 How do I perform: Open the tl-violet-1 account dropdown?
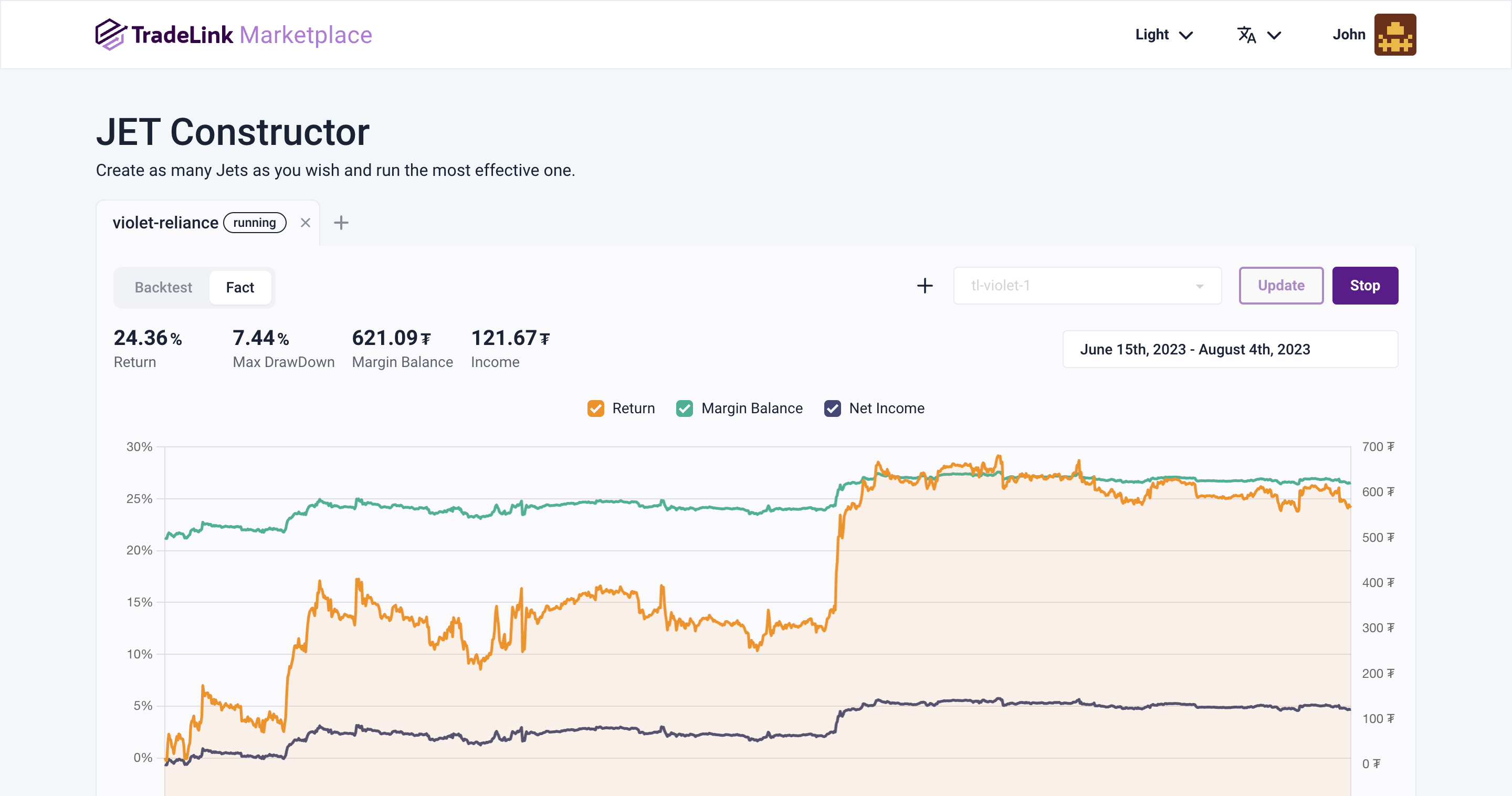pyautogui.click(x=1087, y=286)
